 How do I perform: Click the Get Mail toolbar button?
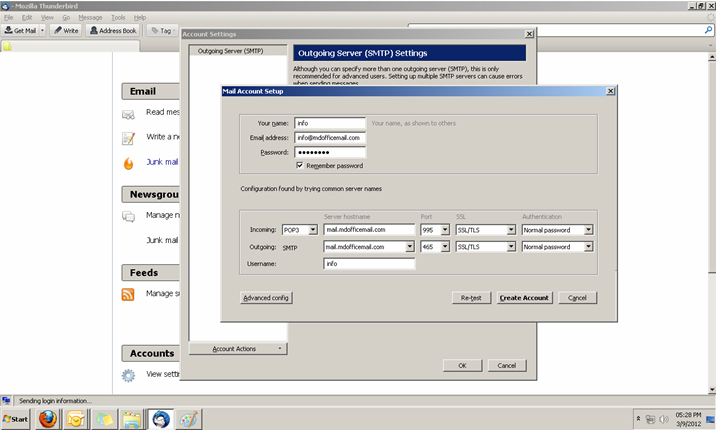click(x=20, y=31)
